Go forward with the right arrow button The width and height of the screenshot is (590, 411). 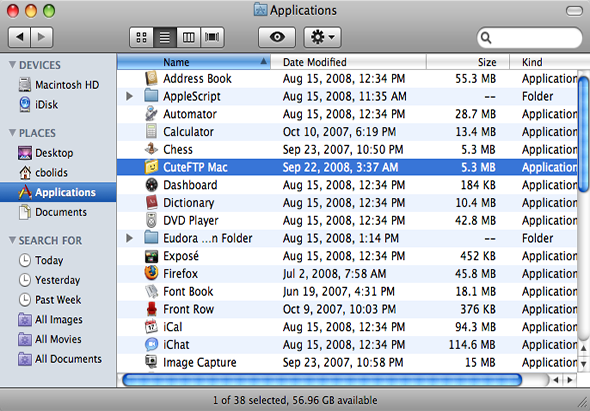point(41,37)
